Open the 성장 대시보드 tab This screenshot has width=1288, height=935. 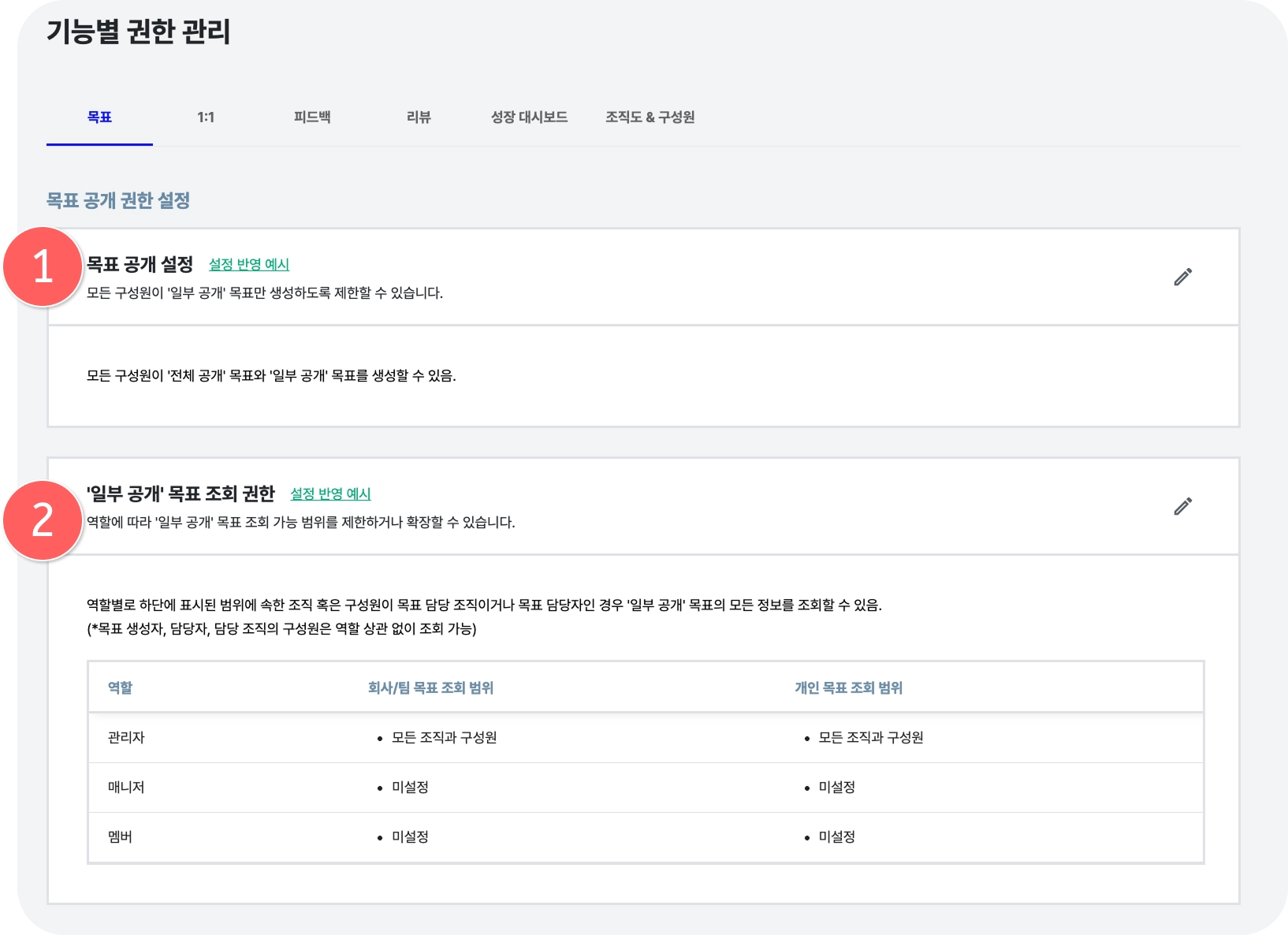tap(529, 117)
